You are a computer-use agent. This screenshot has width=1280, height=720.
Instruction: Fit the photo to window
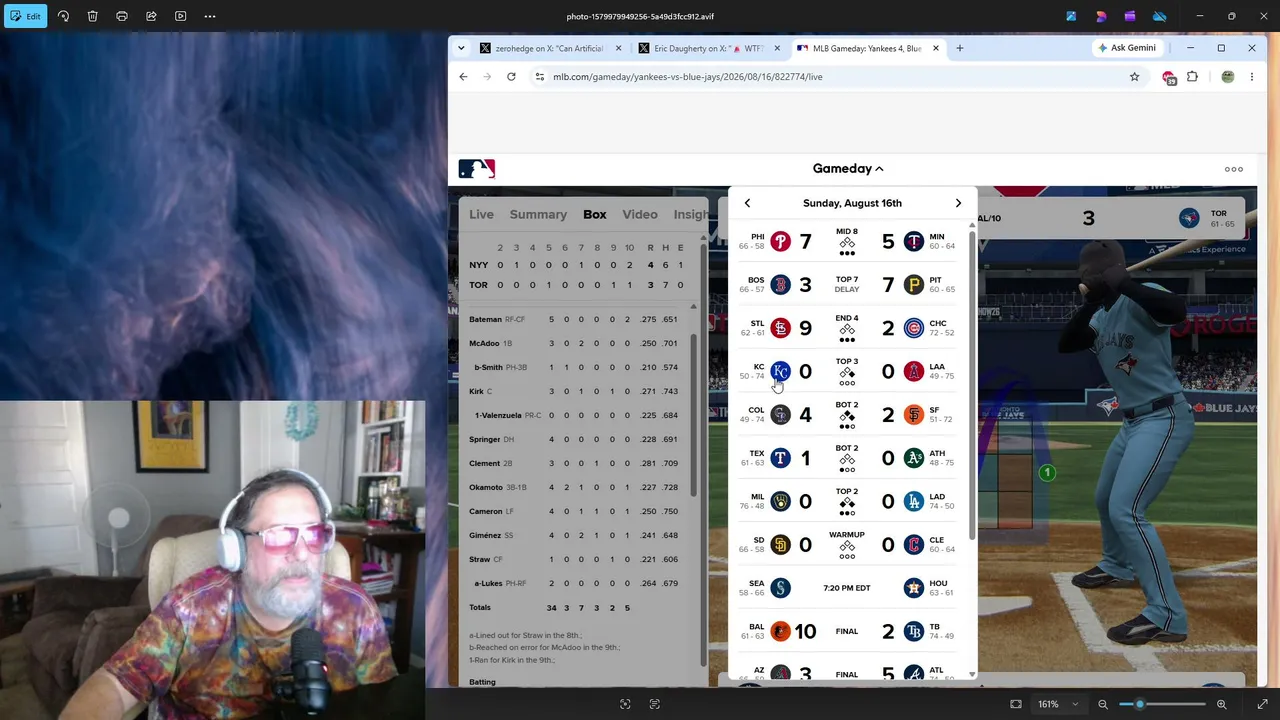click(1016, 704)
